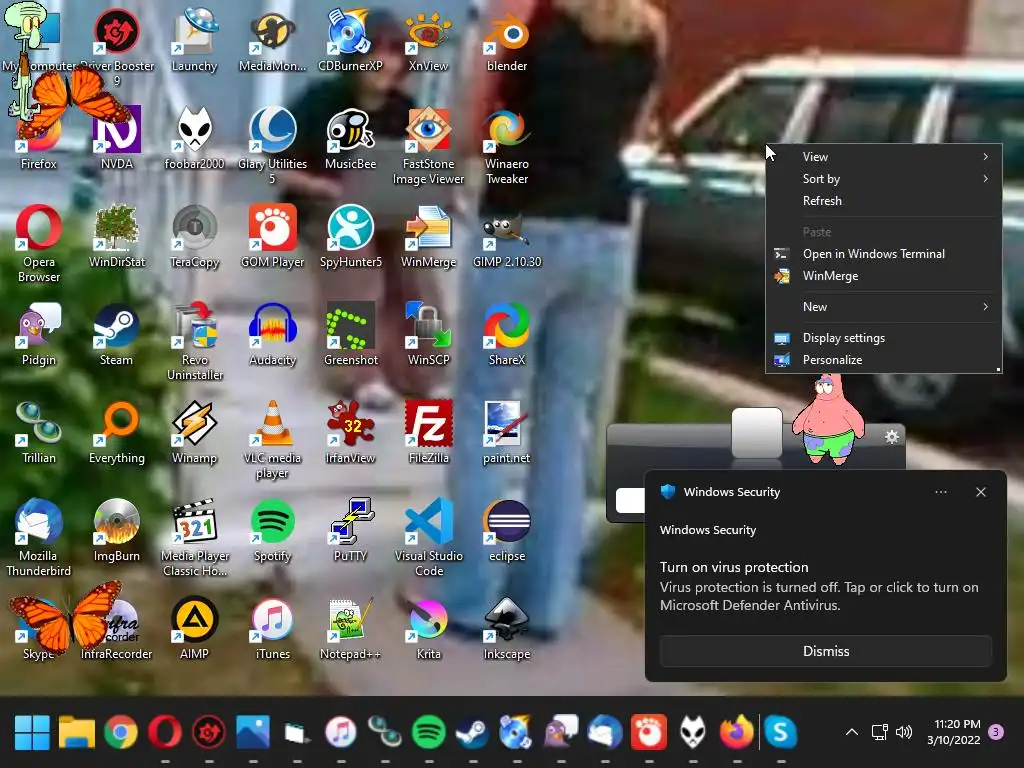Viewport: 1024px width, 768px height.
Task: Select the foobar2000 desktop icon
Action: click(x=194, y=137)
